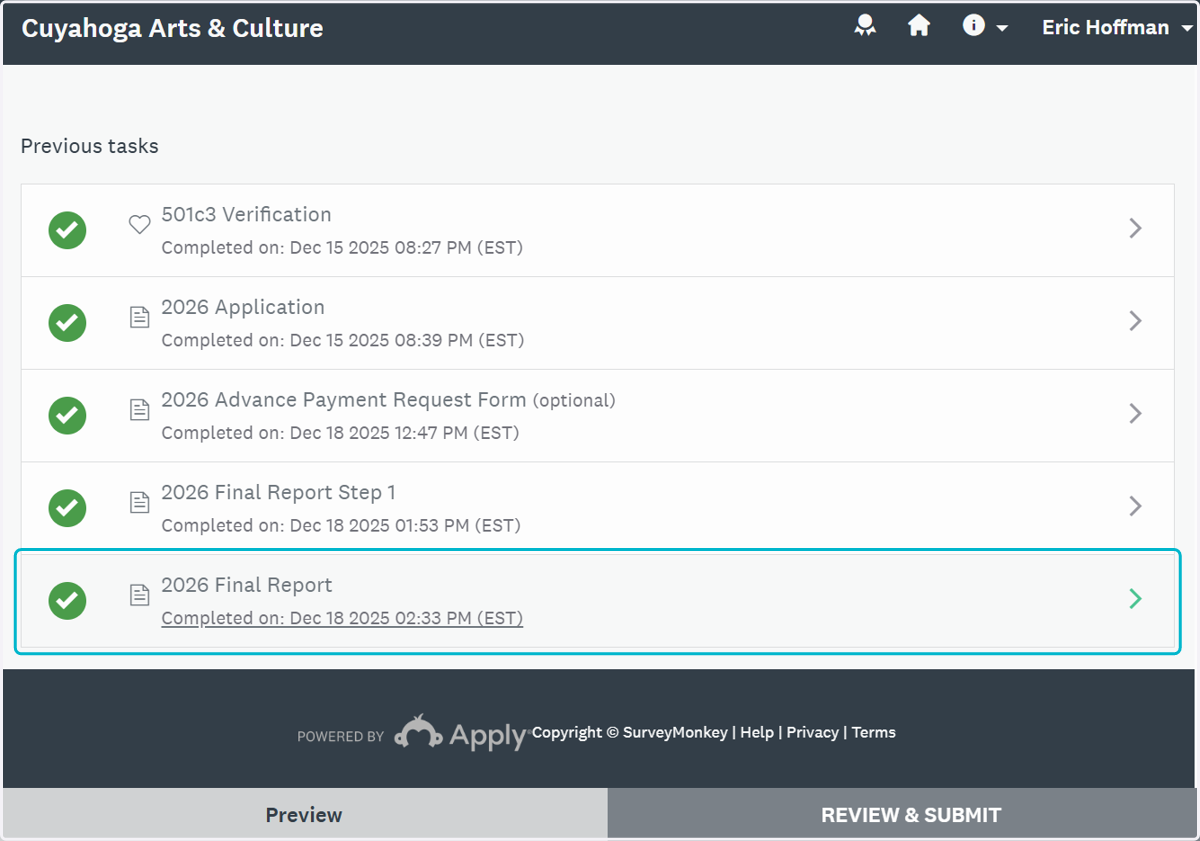
Task: Click green checkmark for Final Report Step 1
Action: click(x=67, y=508)
